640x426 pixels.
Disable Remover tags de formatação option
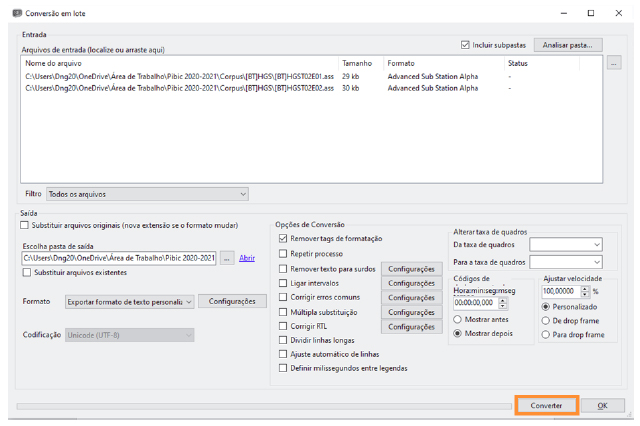[x=284, y=239]
